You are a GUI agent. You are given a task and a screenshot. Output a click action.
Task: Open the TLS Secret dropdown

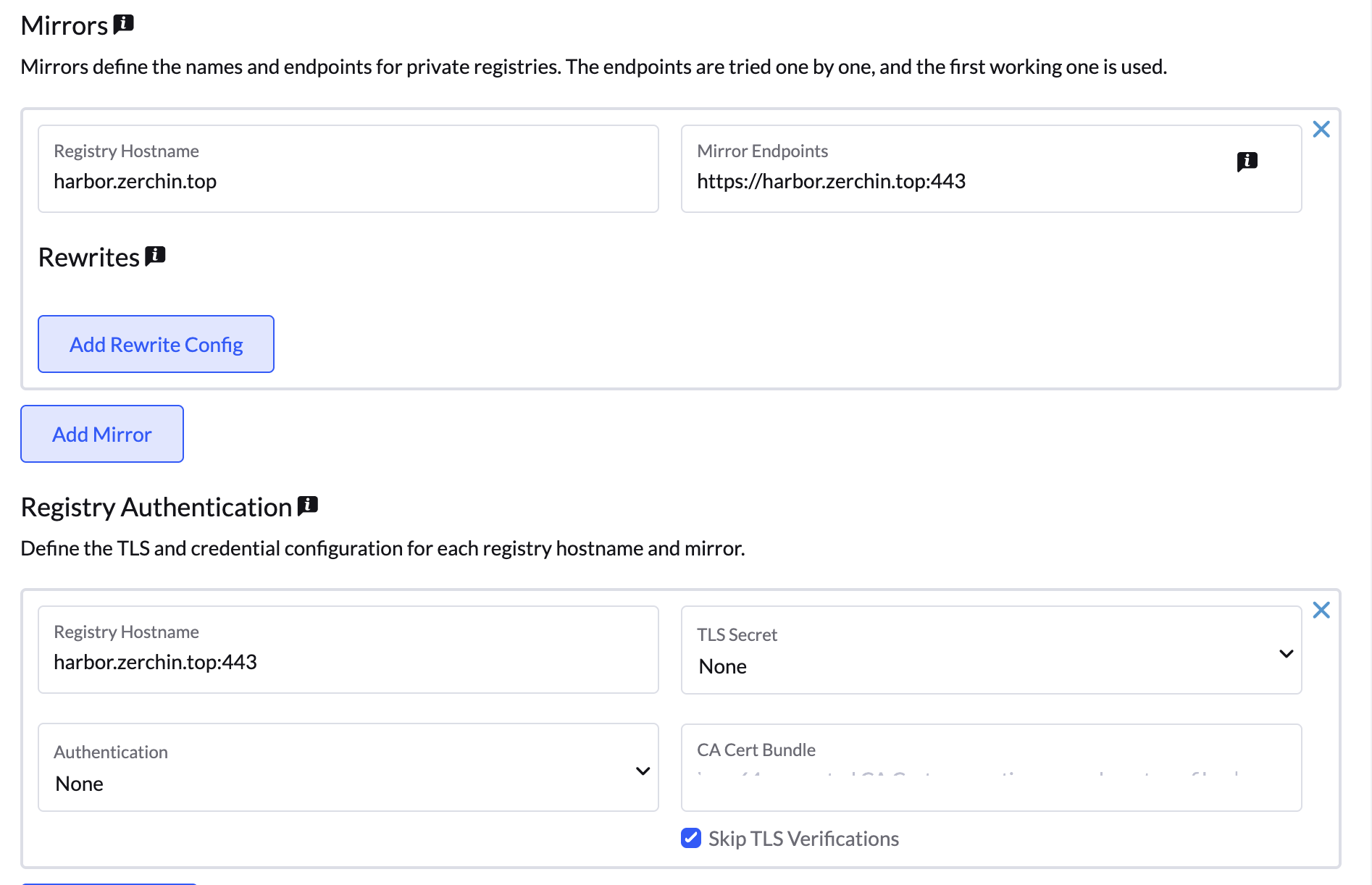(x=991, y=650)
